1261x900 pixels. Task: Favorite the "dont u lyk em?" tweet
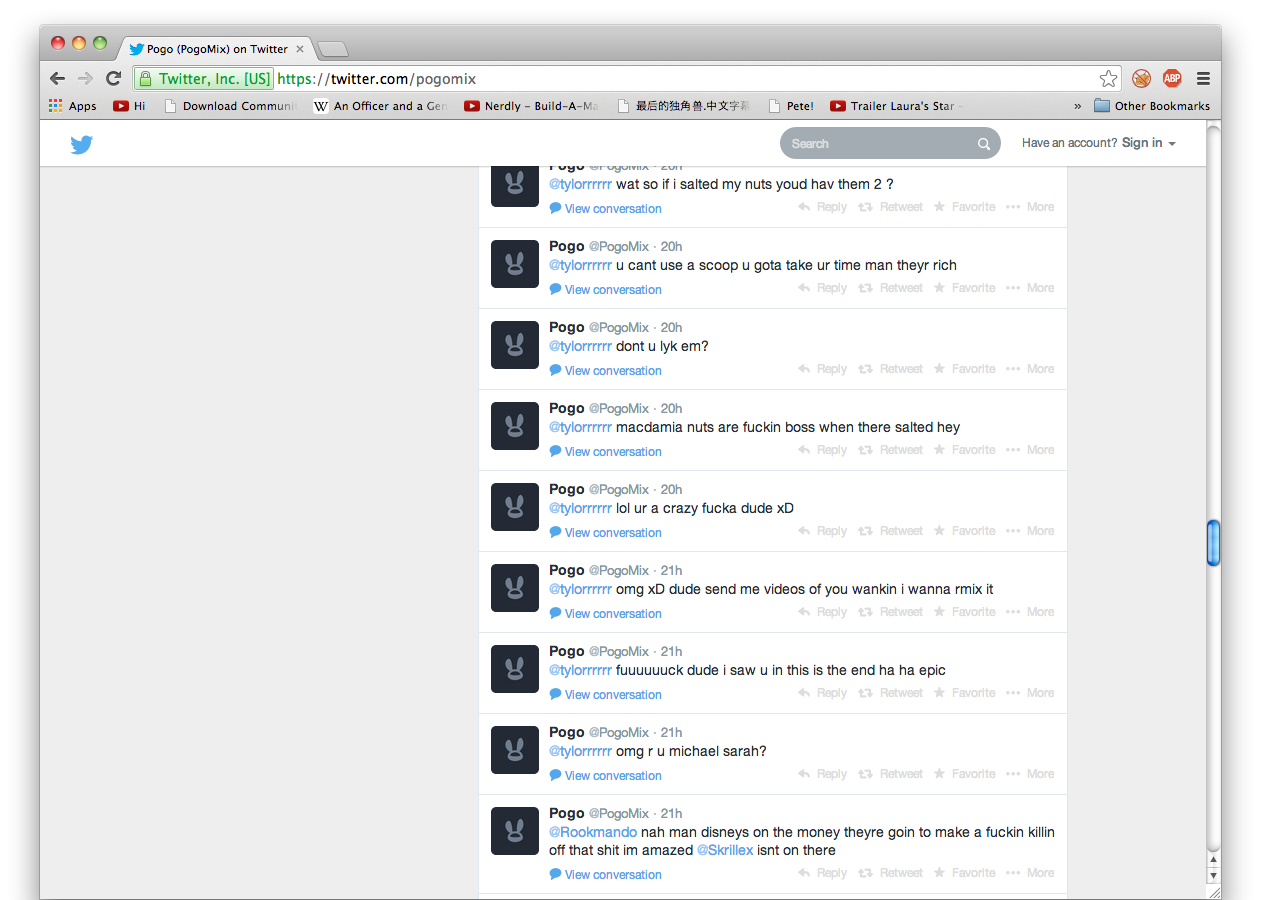(964, 369)
